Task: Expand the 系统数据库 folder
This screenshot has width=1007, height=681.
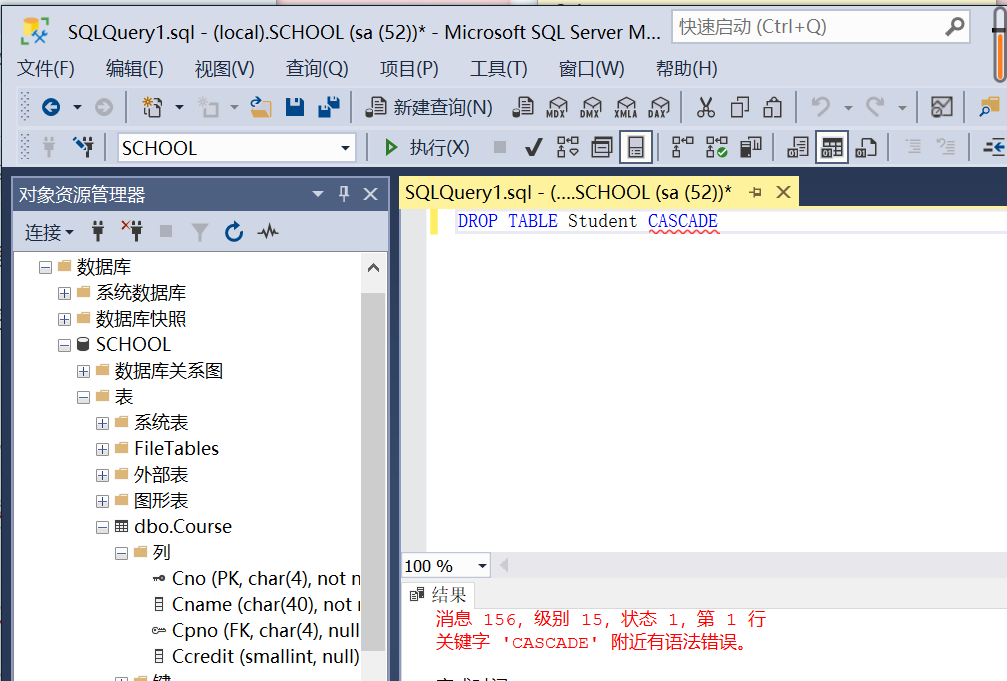Action: [x=64, y=294]
